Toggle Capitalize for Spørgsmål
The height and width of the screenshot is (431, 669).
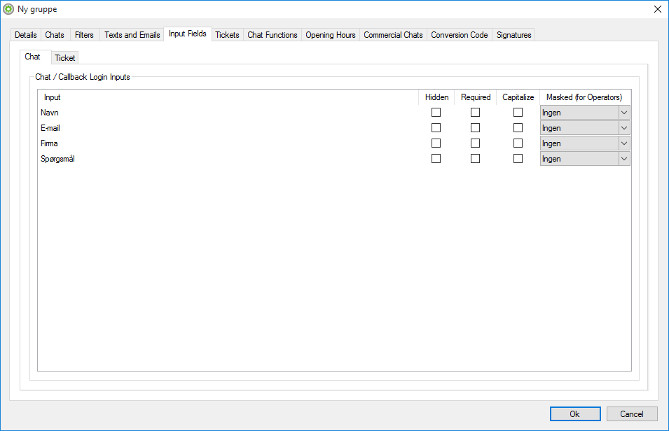coord(518,159)
